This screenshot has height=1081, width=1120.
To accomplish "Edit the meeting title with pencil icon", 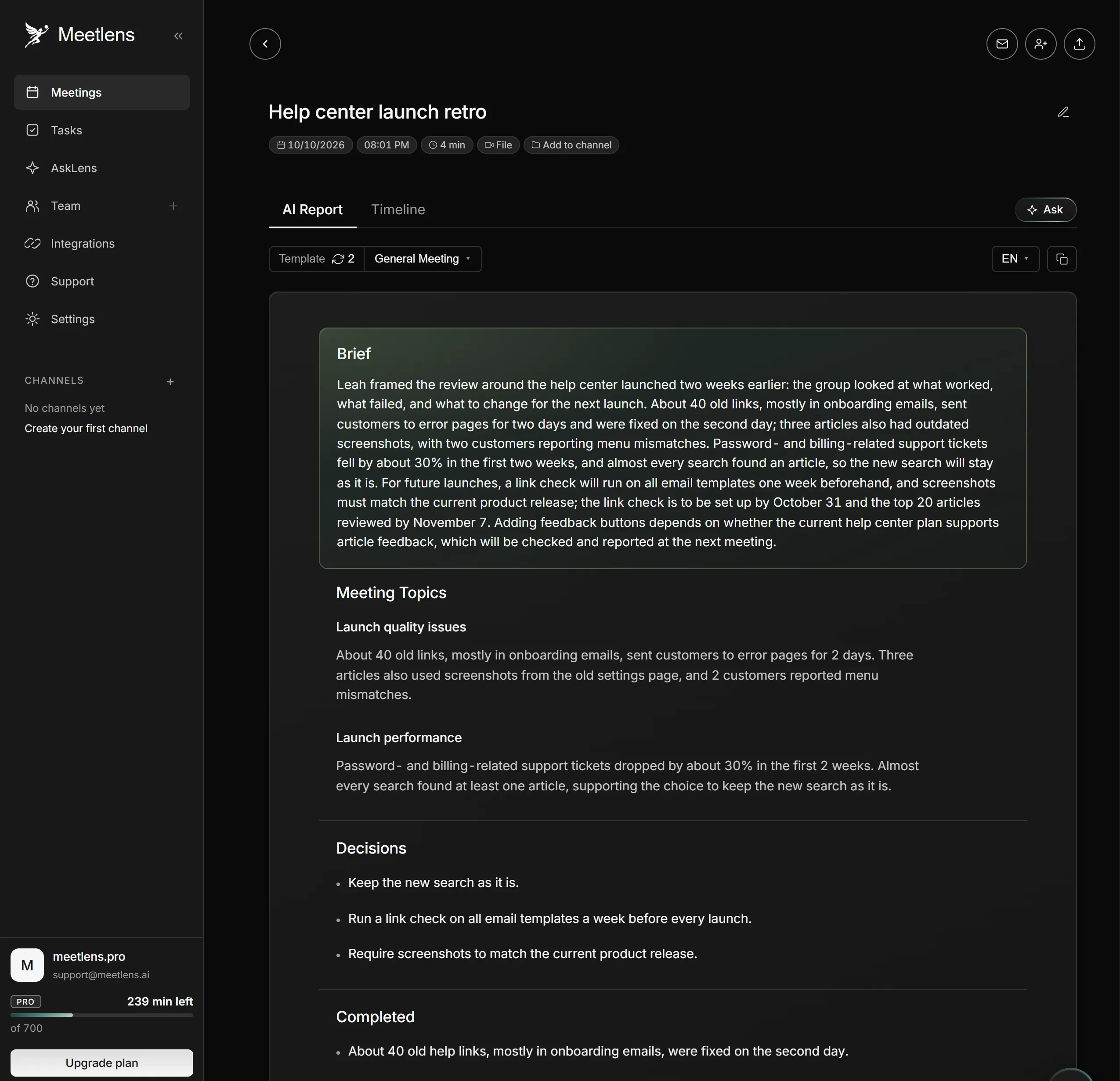I will pos(1063,112).
